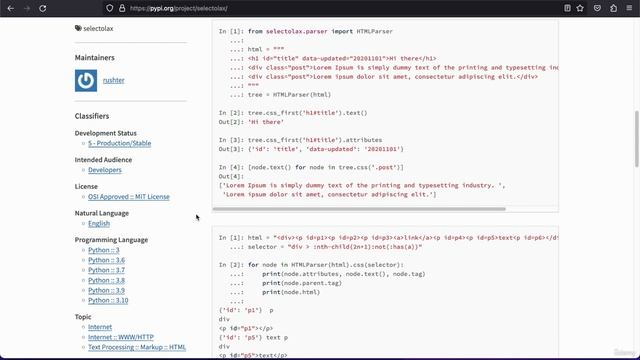640x360 pixels.
Task: Open the Python :: 3.6 classifier link
Action: 107,260
